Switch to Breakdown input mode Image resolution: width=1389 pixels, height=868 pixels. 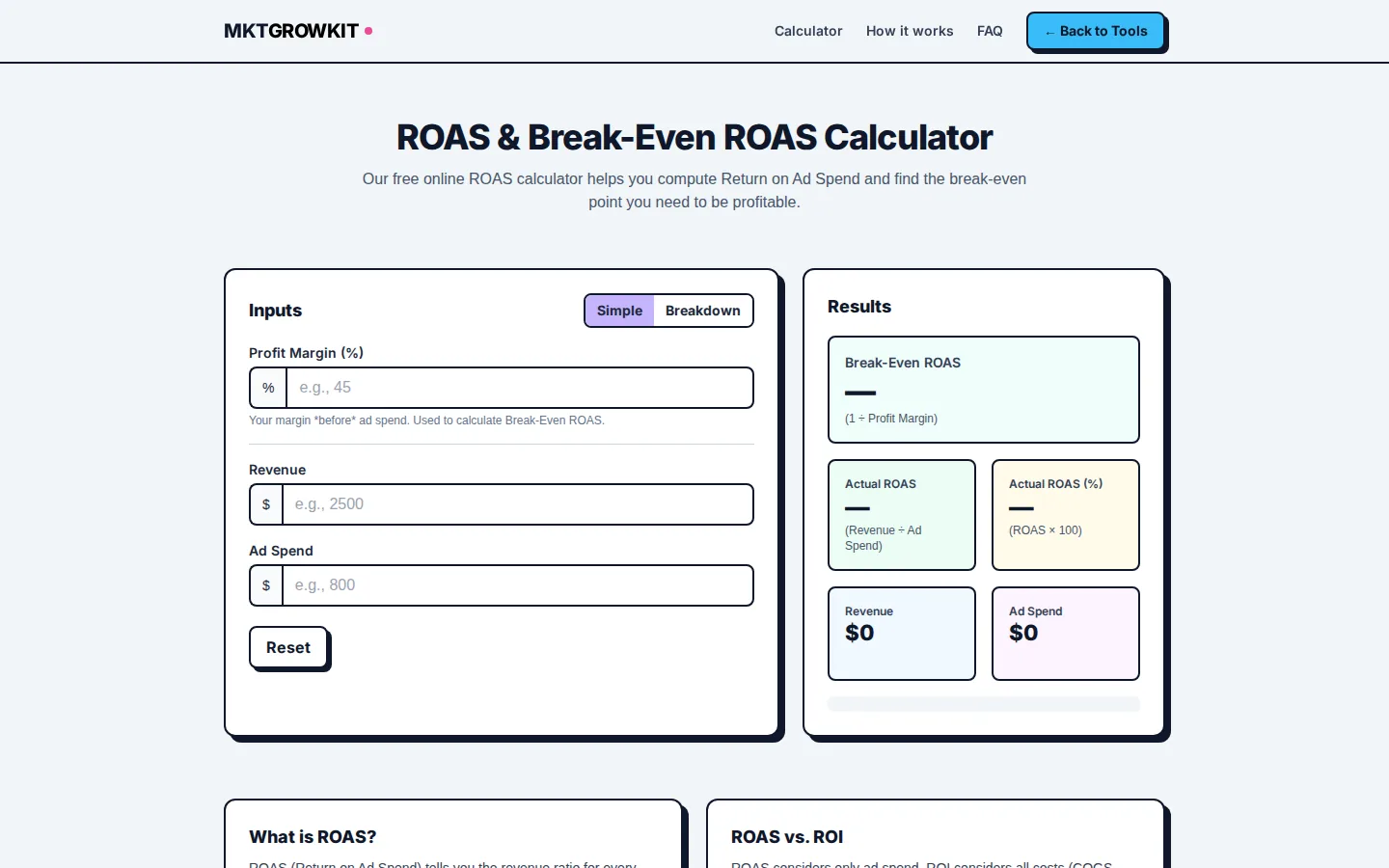(703, 311)
